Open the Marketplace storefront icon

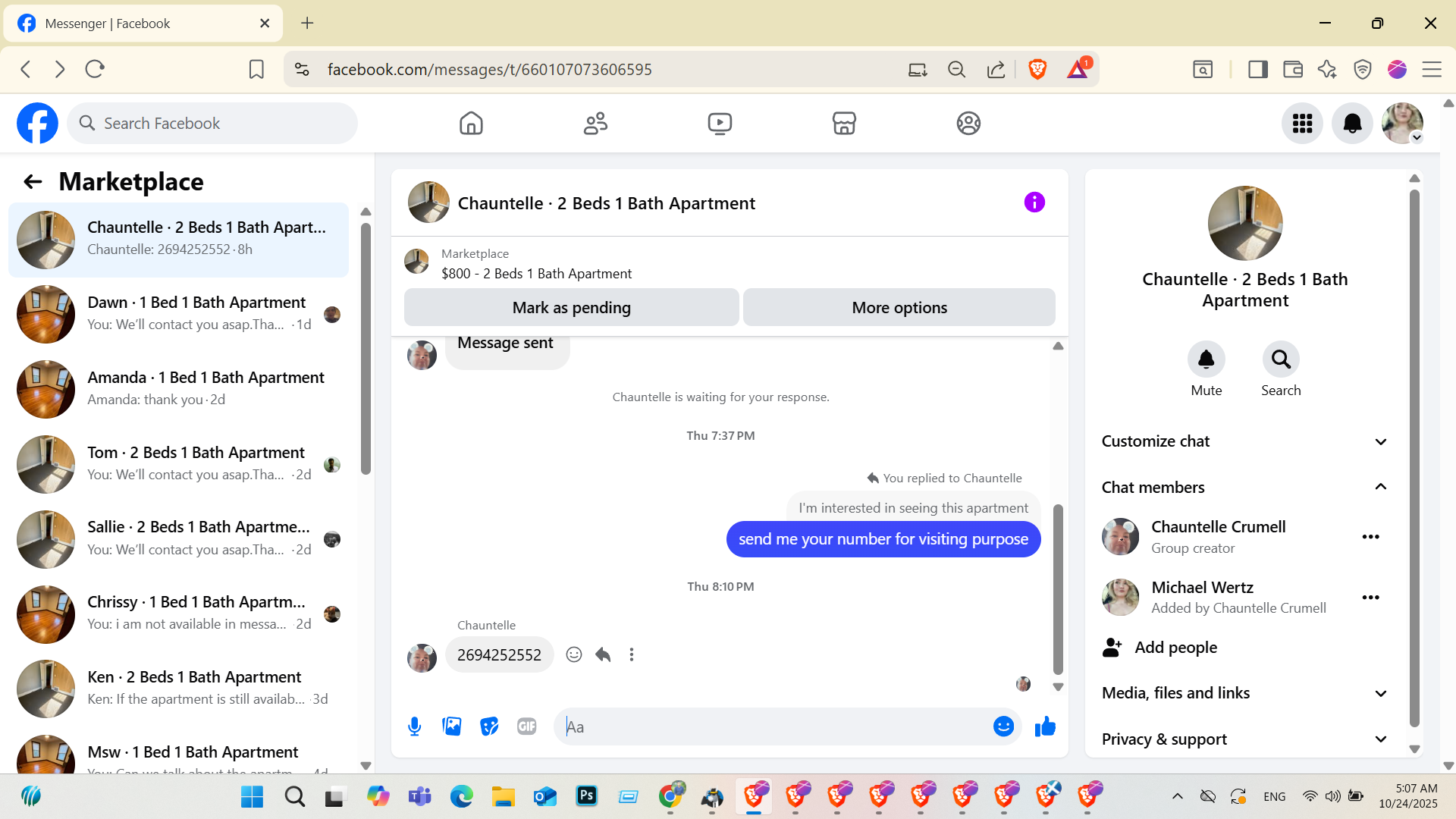point(844,123)
